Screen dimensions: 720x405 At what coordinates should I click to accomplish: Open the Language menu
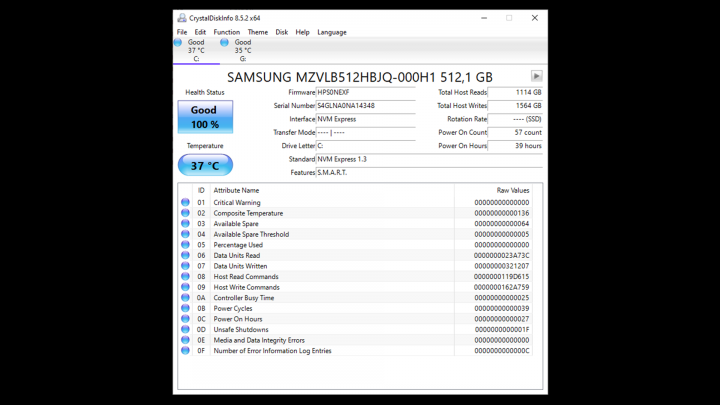[x=332, y=32]
